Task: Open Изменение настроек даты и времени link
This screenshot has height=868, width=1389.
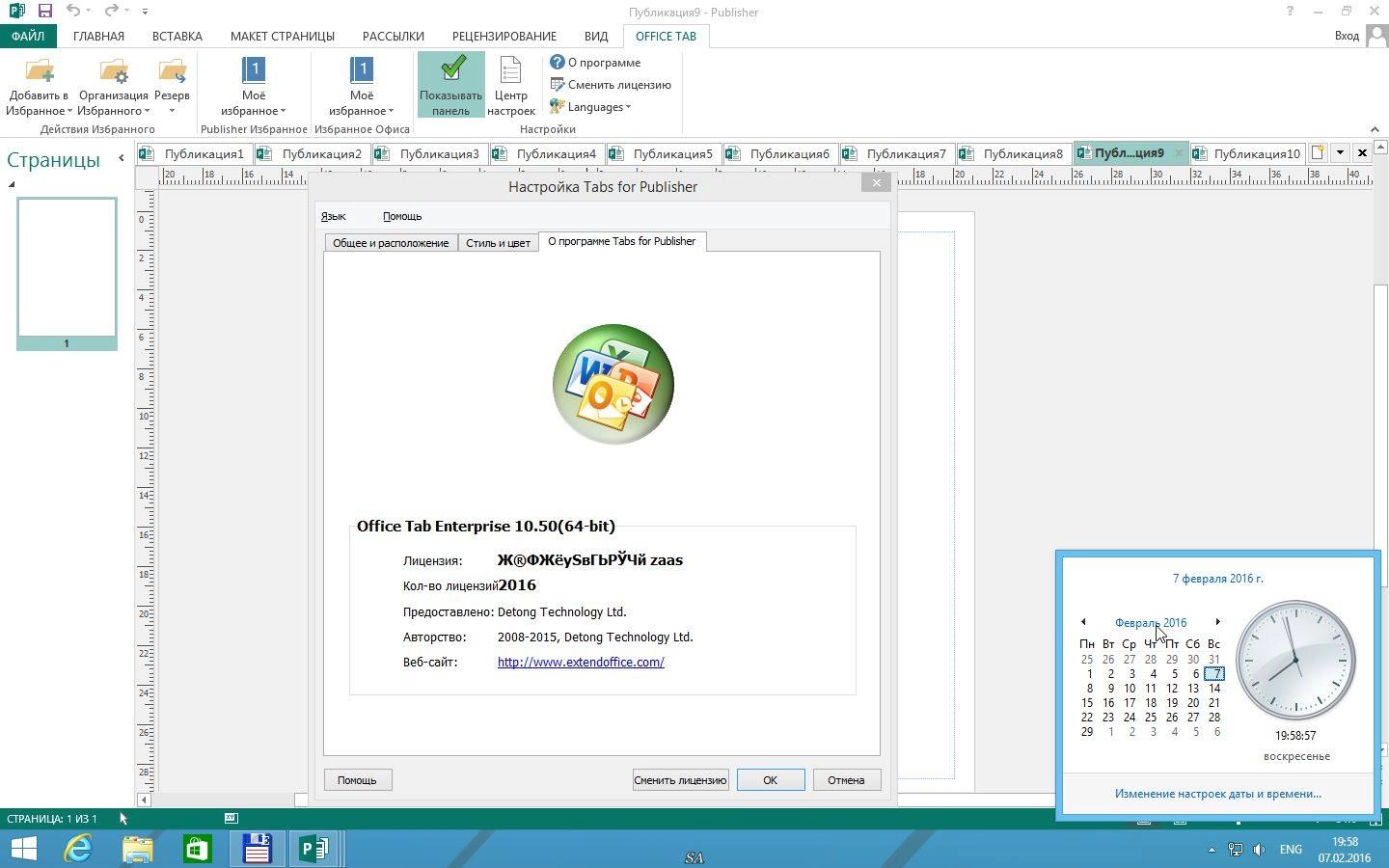Action: [1217, 794]
